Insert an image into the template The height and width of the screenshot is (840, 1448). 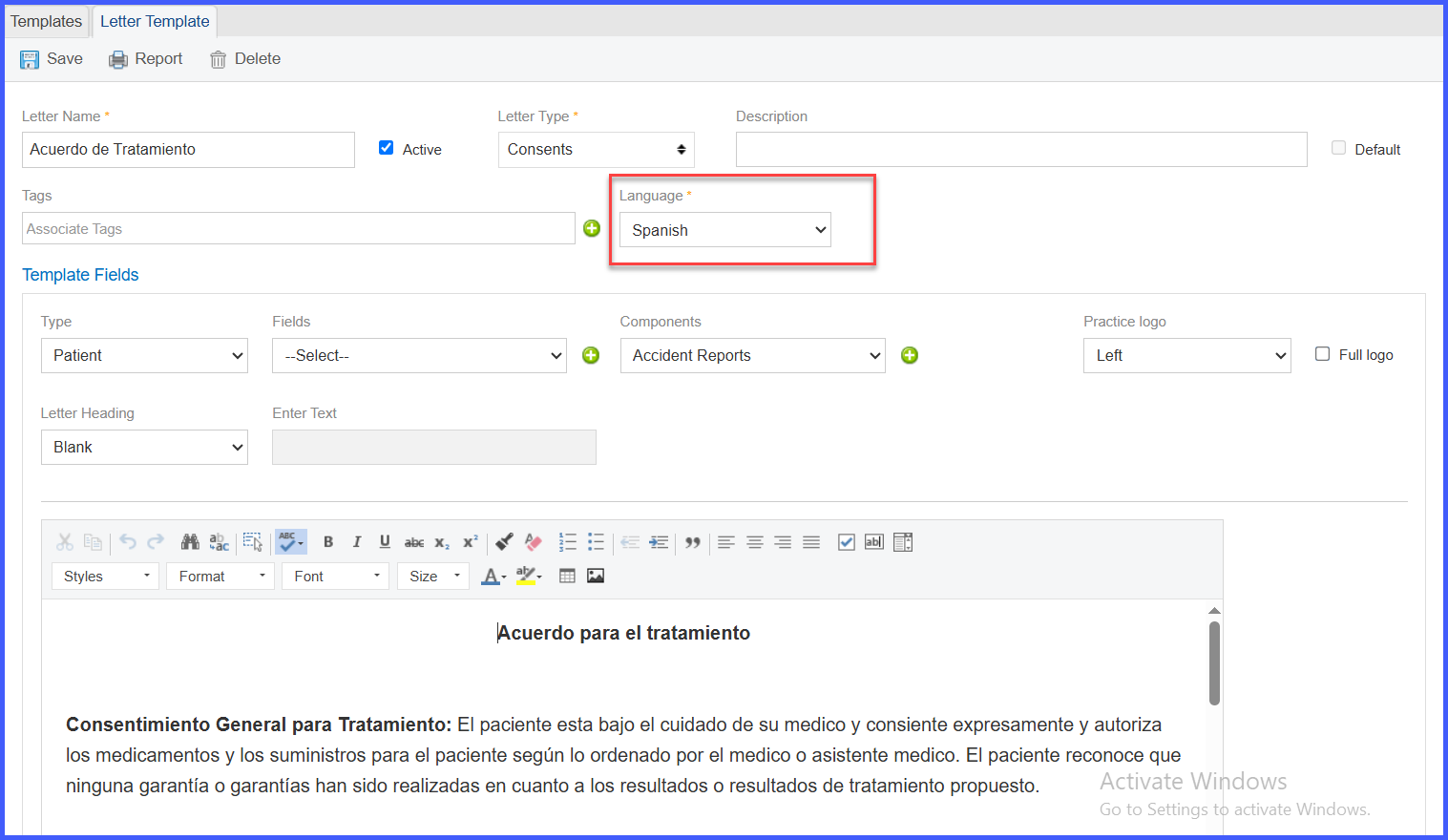pos(596,576)
